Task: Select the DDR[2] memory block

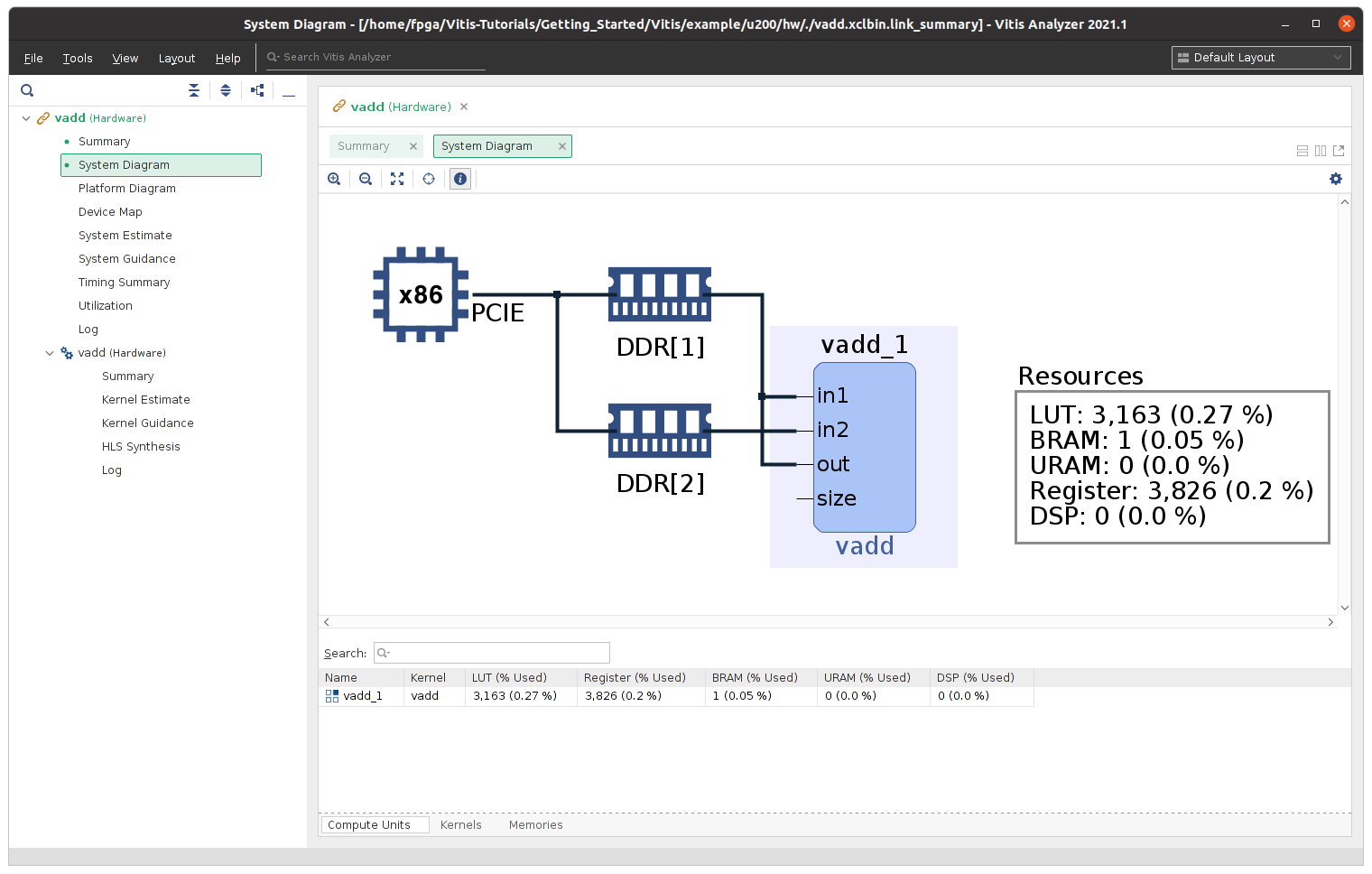Action: pyautogui.click(x=660, y=431)
